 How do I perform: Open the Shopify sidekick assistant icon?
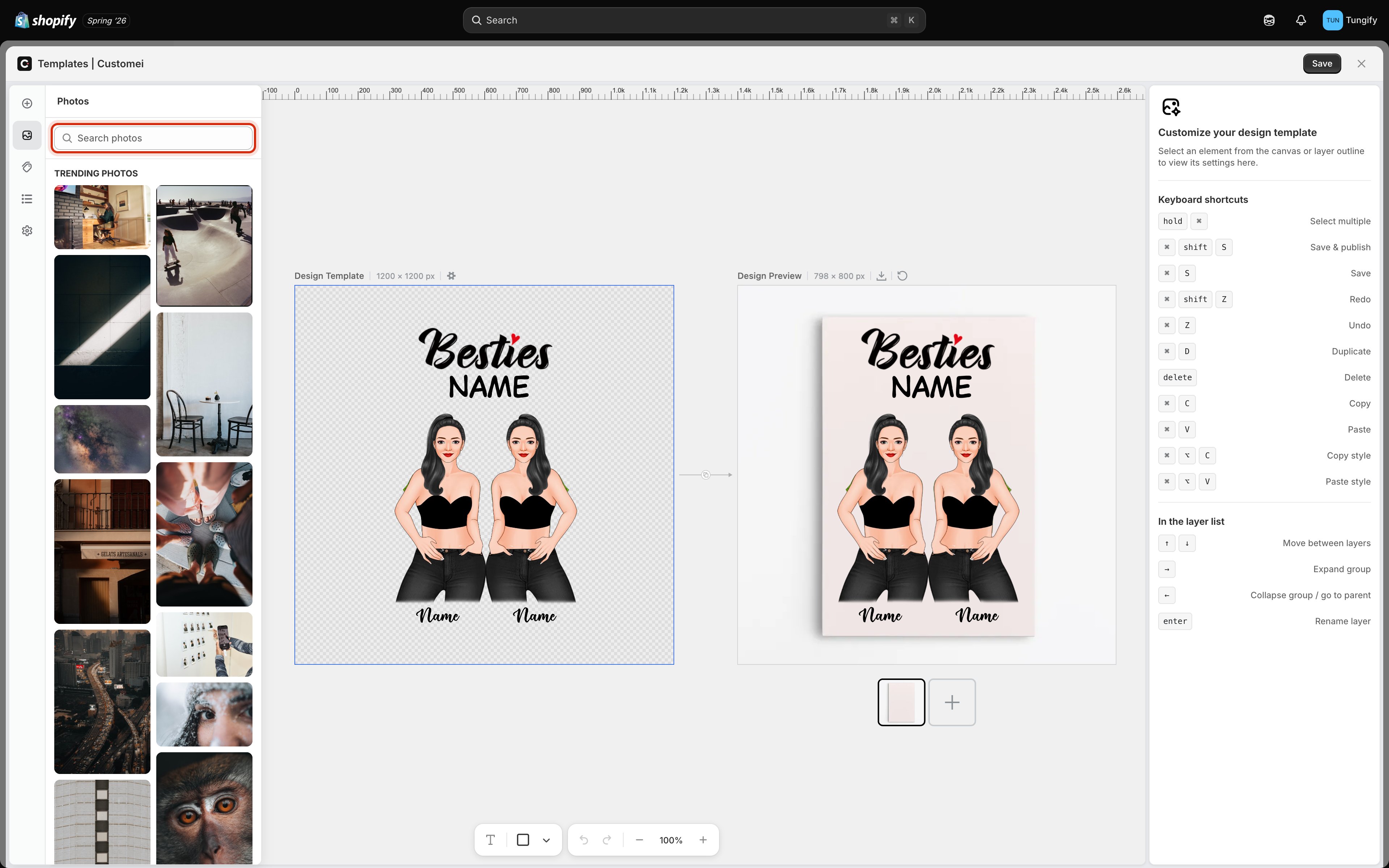[x=1269, y=20]
